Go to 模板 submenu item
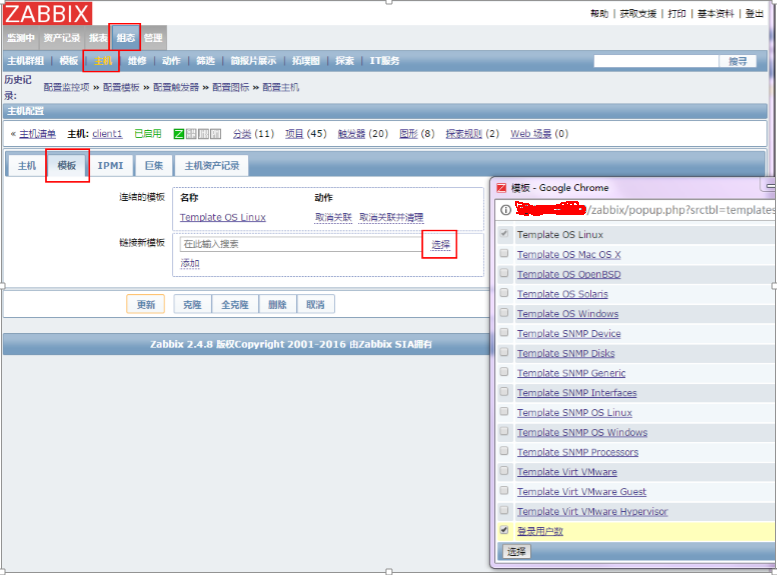This screenshot has height=575, width=777. click(68, 61)
